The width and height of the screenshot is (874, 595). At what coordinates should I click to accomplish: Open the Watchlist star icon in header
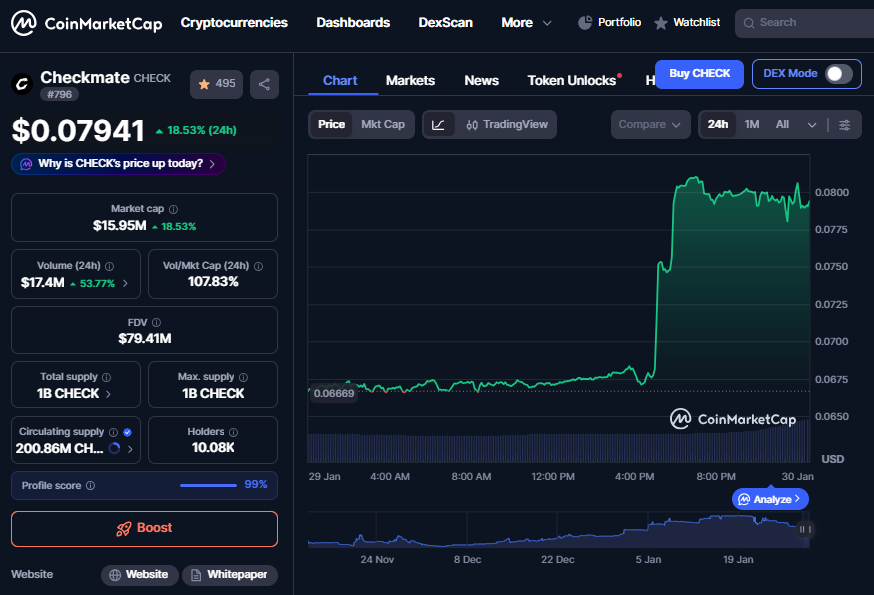[x=661, y=23]
